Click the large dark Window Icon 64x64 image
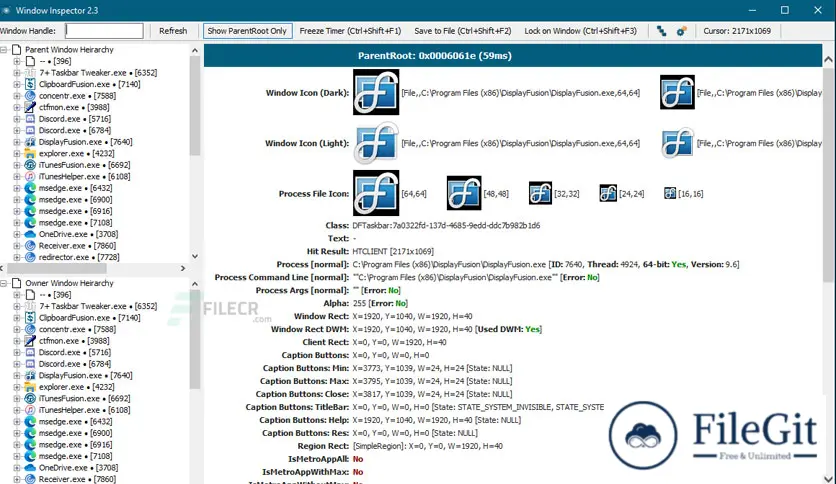Screen dimensions: 836x484 (376, 92)
